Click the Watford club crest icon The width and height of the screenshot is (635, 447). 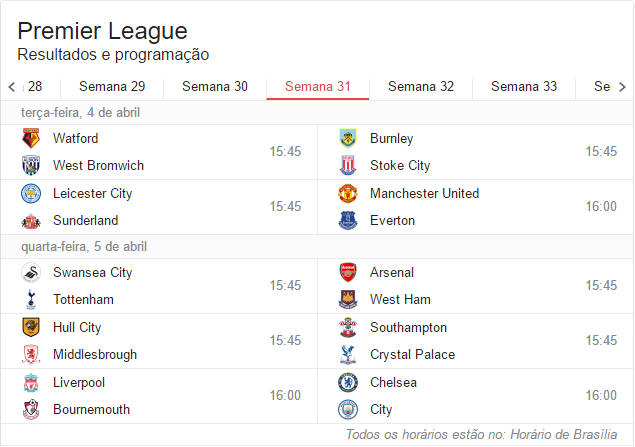(x=31, y=139)
